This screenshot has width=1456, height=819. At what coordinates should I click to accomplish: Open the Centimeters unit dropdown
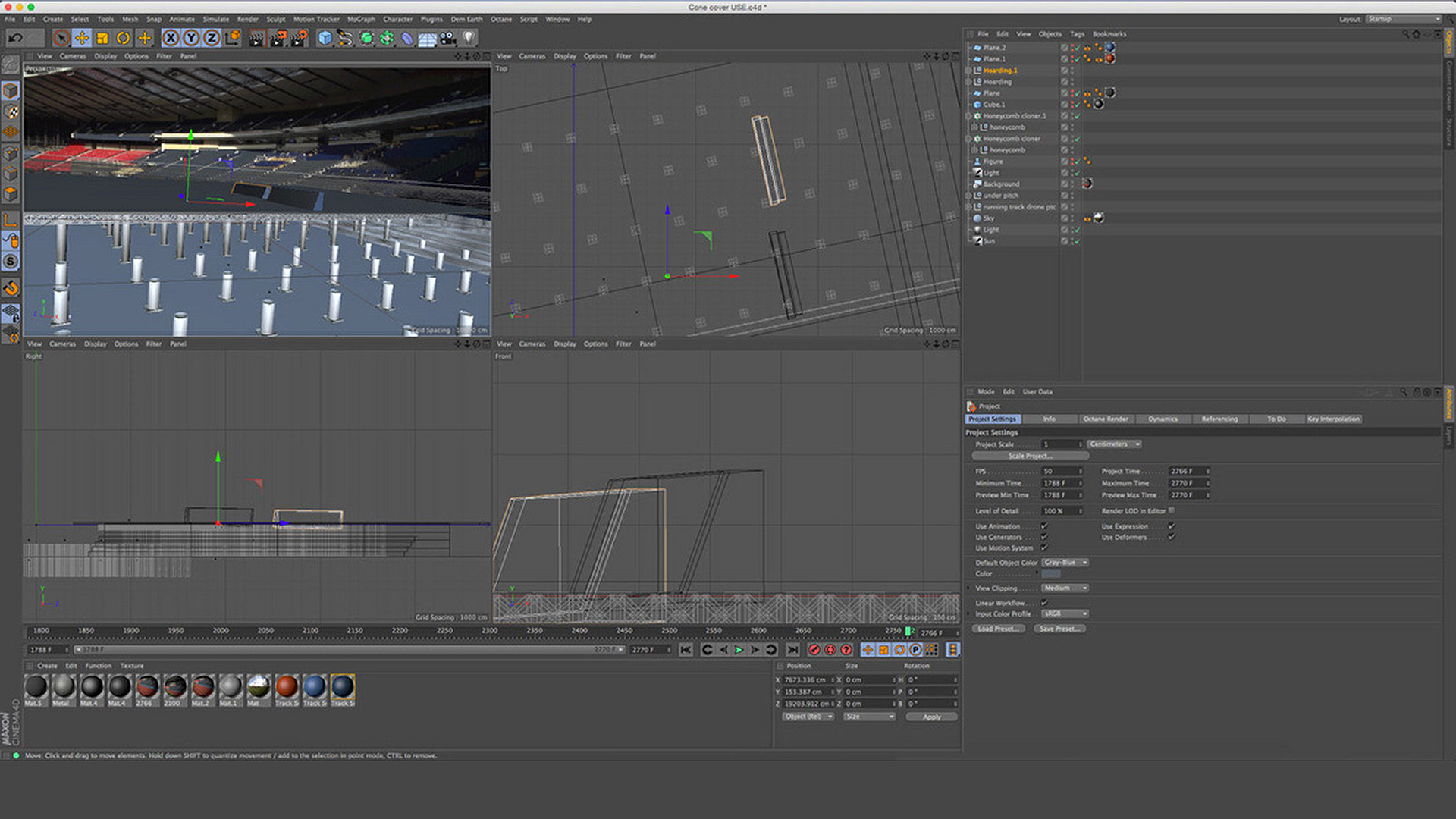(x=1114, y=444)
